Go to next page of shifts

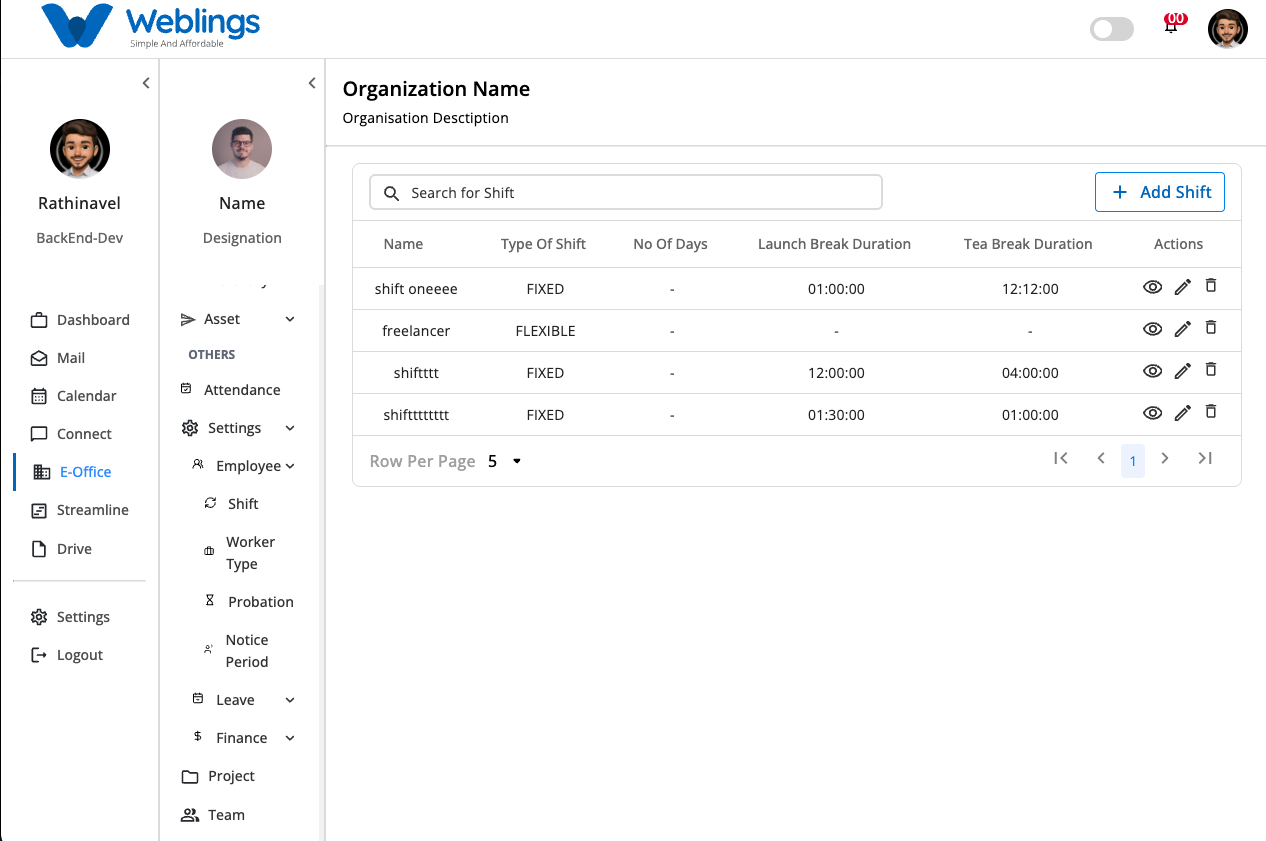[1165, 458]
